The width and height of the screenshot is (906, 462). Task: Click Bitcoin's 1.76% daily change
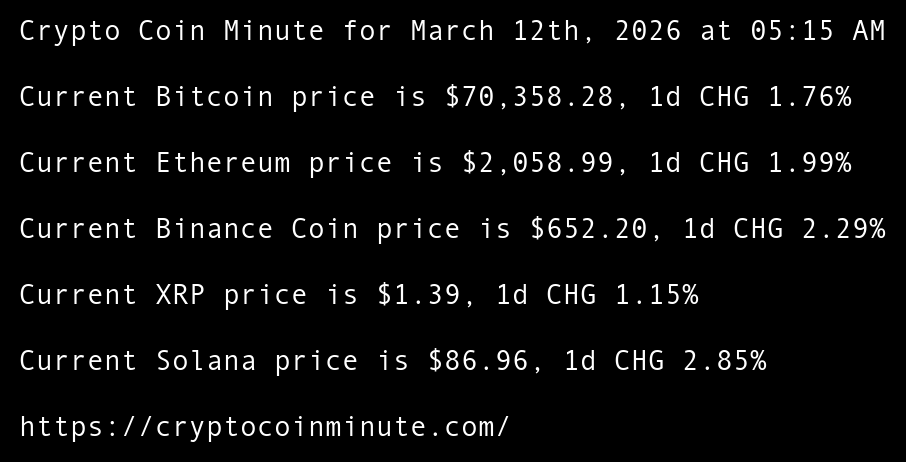809,97
